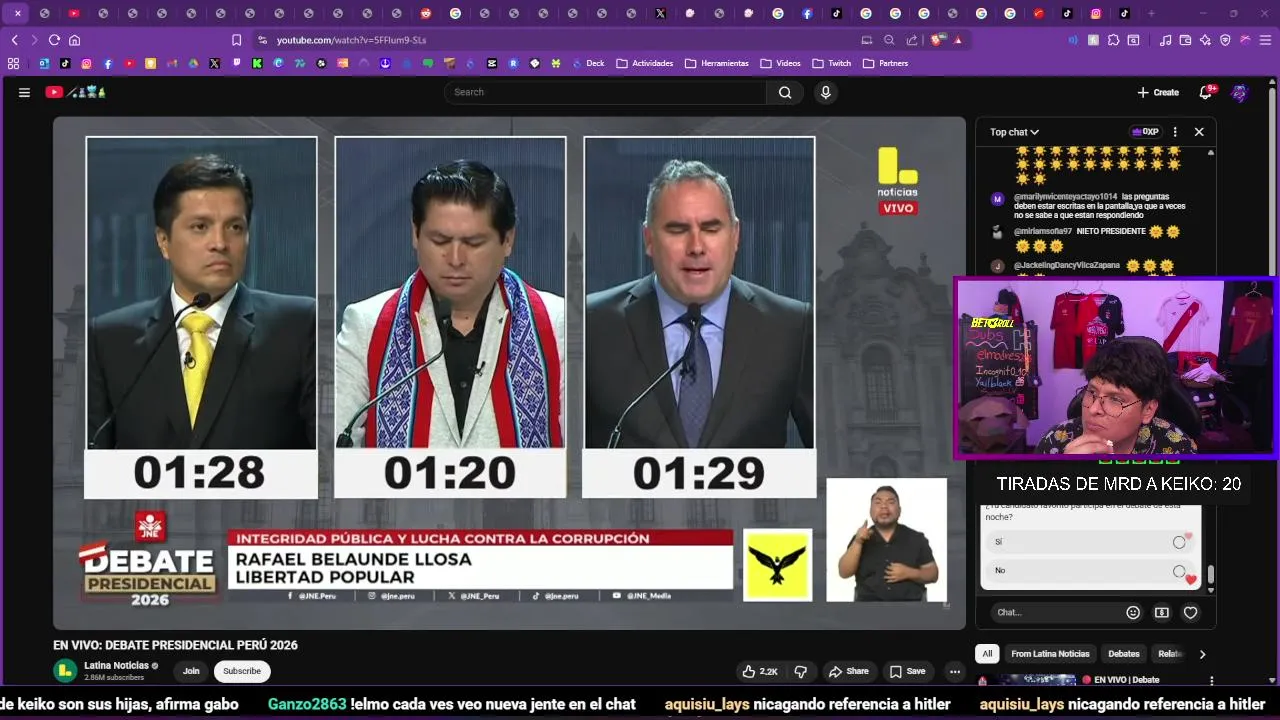The height and width of the screenshot is (720, 1280).
Task: Bookmark this page from address bar
Action: 236,40
